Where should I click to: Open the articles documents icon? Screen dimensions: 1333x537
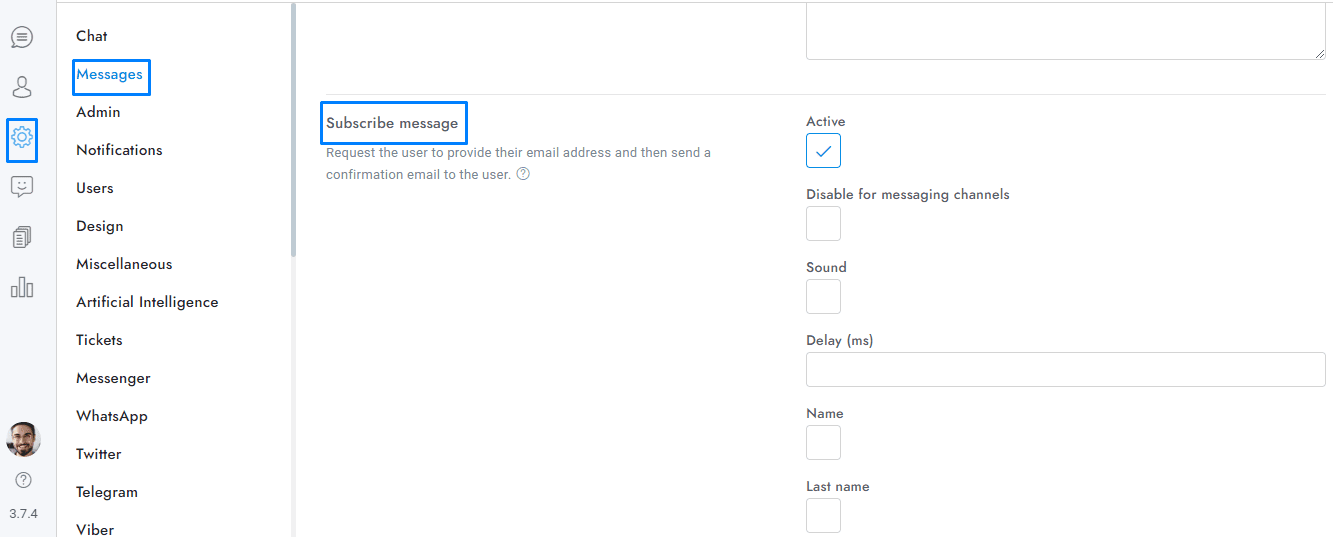pos(22,237)
